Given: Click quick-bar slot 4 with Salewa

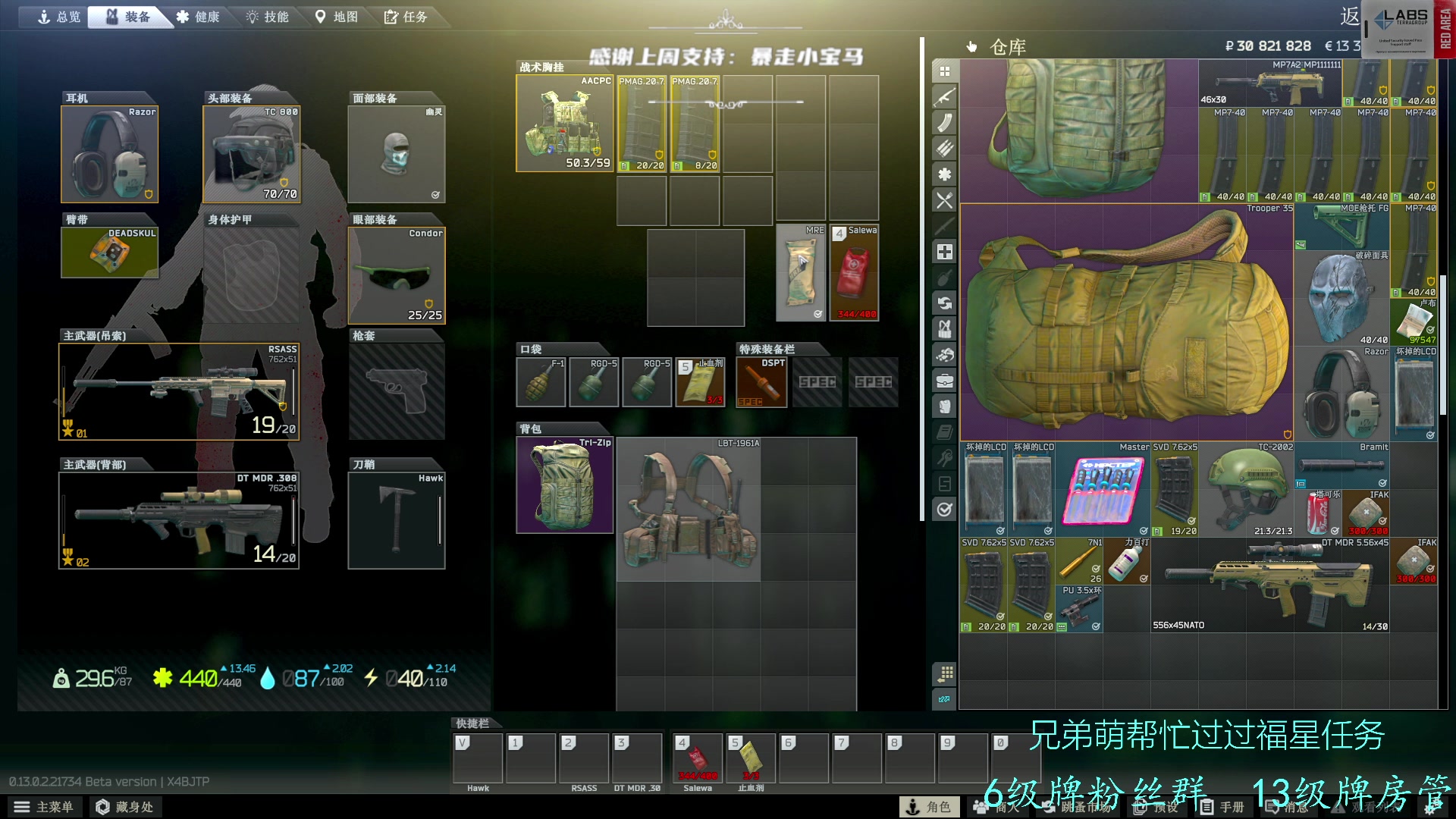Looking at the screenshot, I should [698, 758].
